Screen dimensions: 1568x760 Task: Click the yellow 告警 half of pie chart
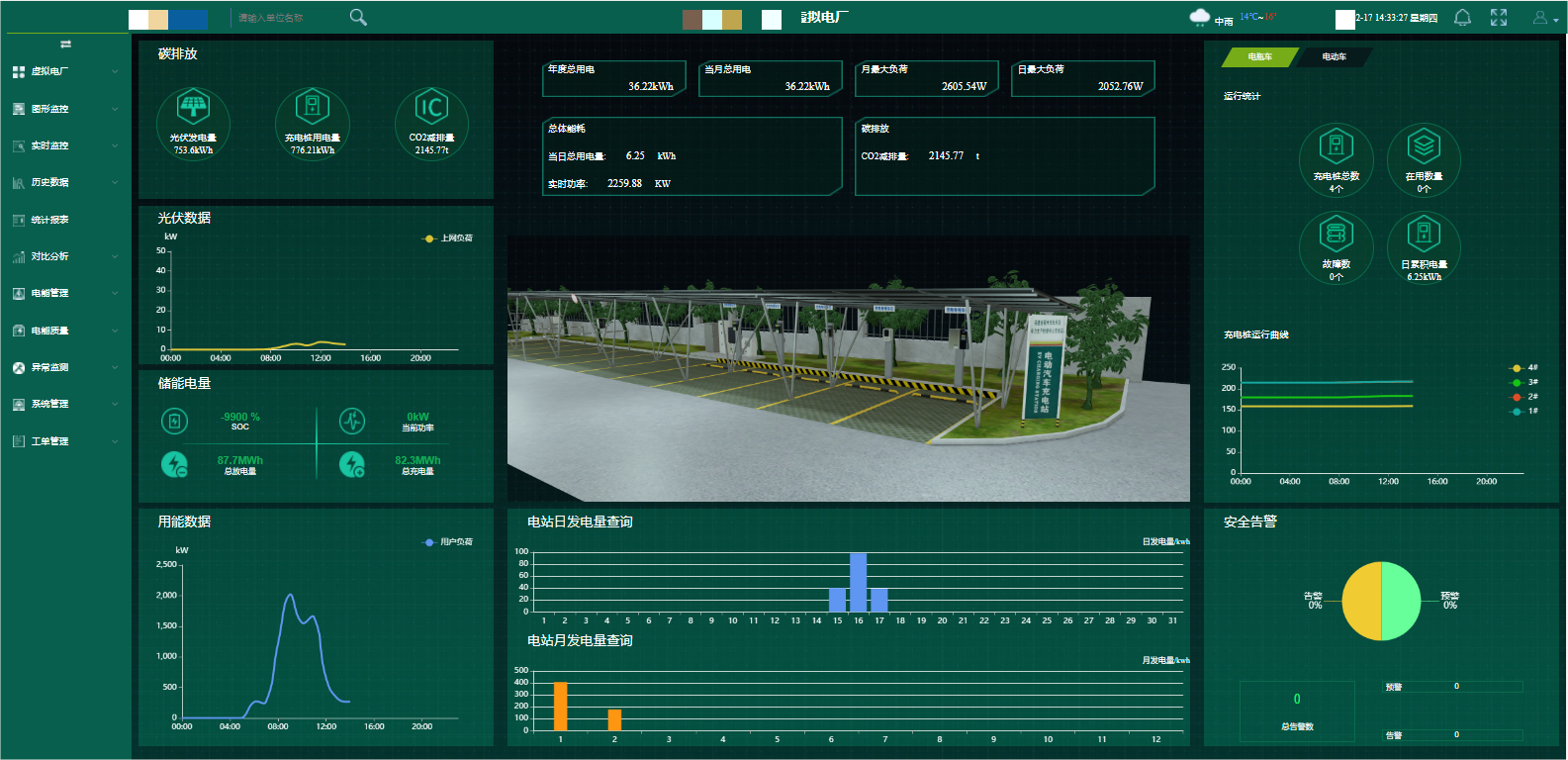[1362, 602]
